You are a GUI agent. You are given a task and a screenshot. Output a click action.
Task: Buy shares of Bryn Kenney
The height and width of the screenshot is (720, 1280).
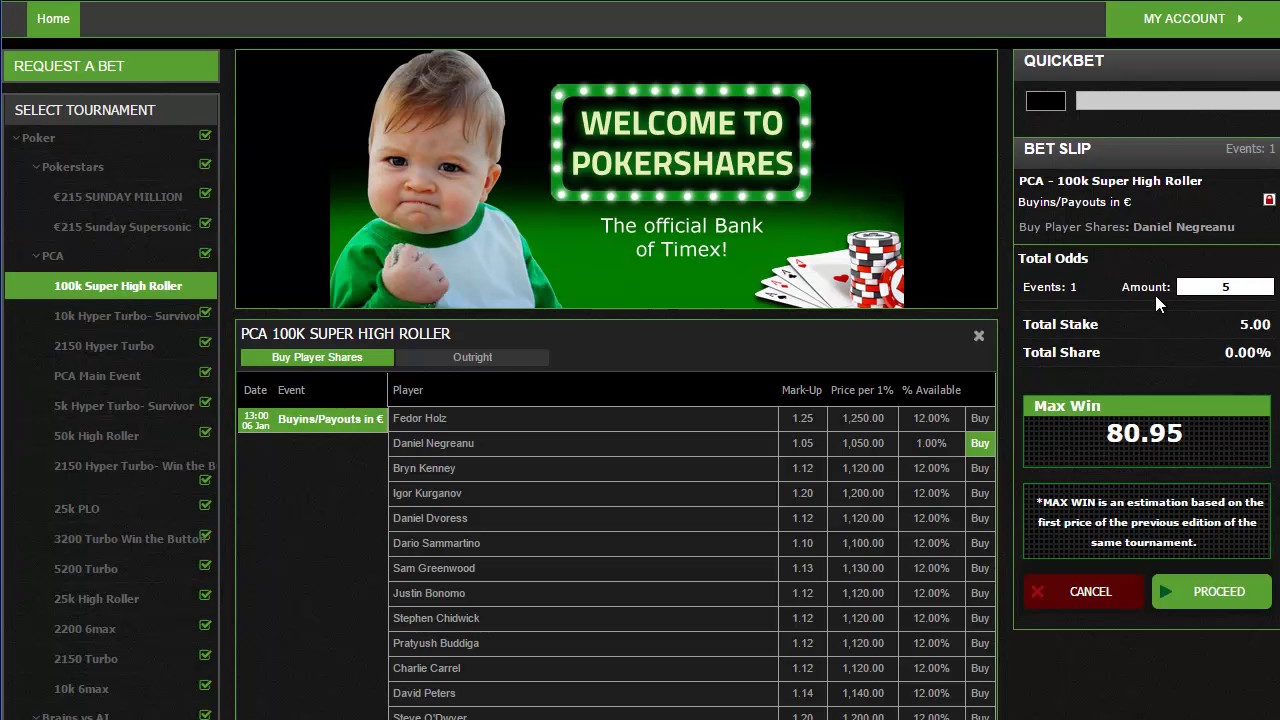(x=980, y=468)
